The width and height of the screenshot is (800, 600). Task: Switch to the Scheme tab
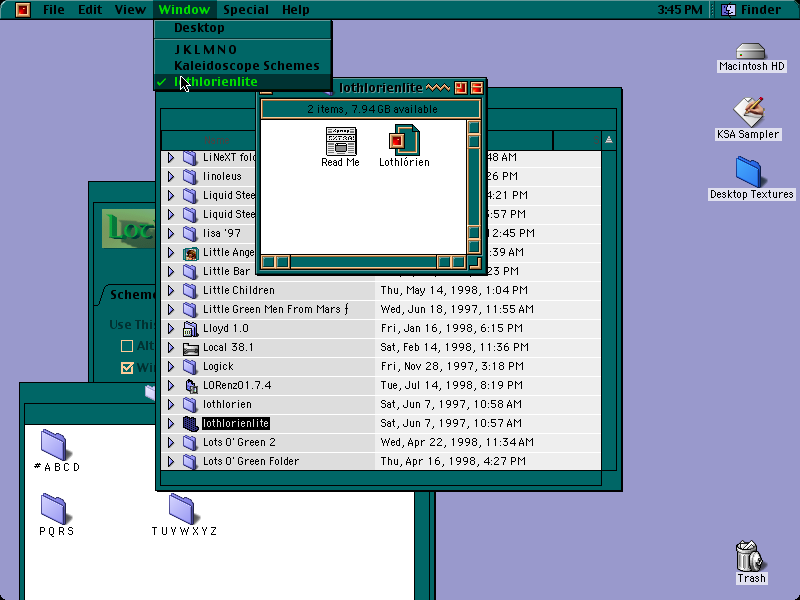[x=130, y=295]
